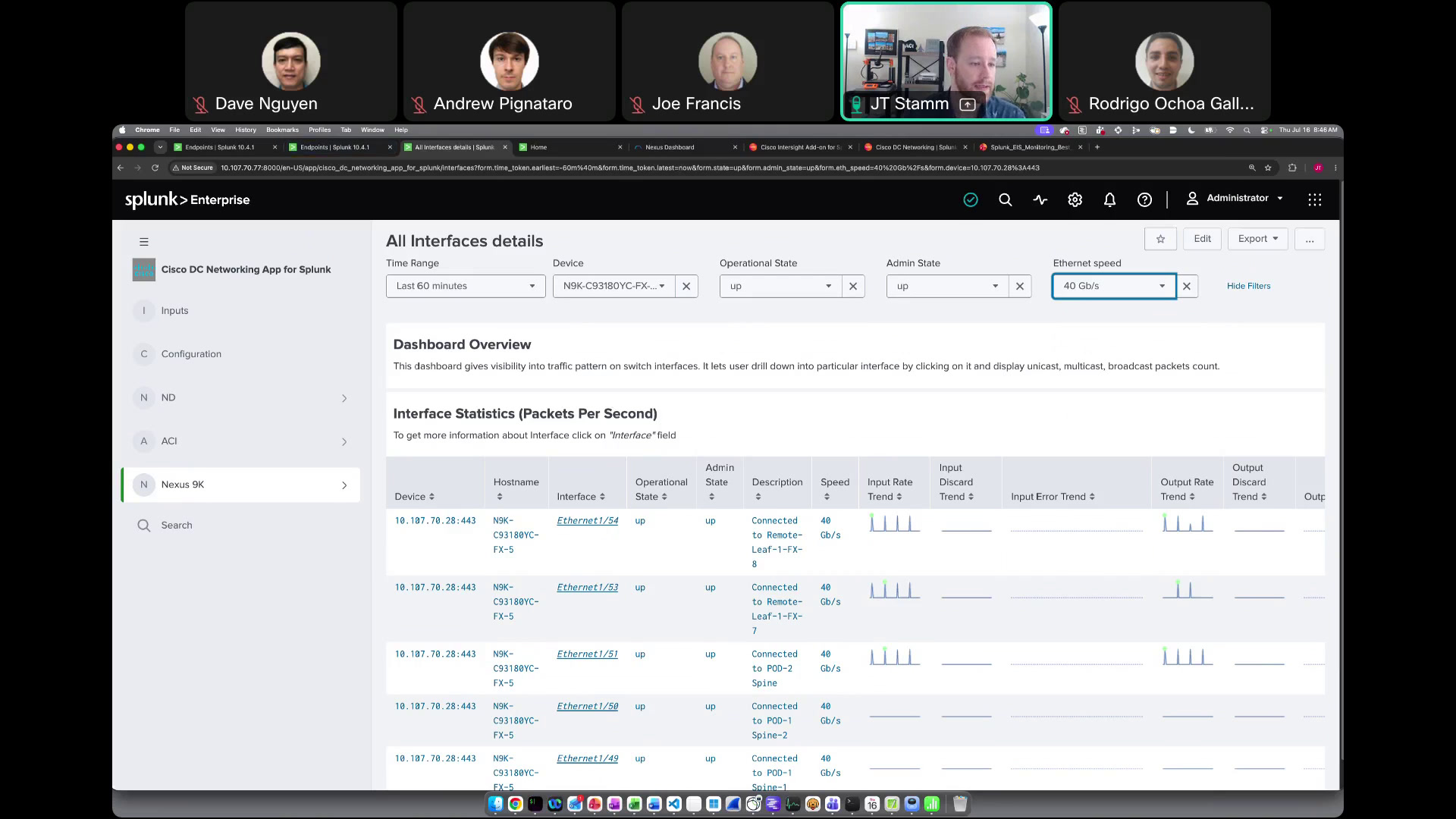Favorite this dashboard with star icon
Screen dimensions: 1456x819
pos(1160,239)
